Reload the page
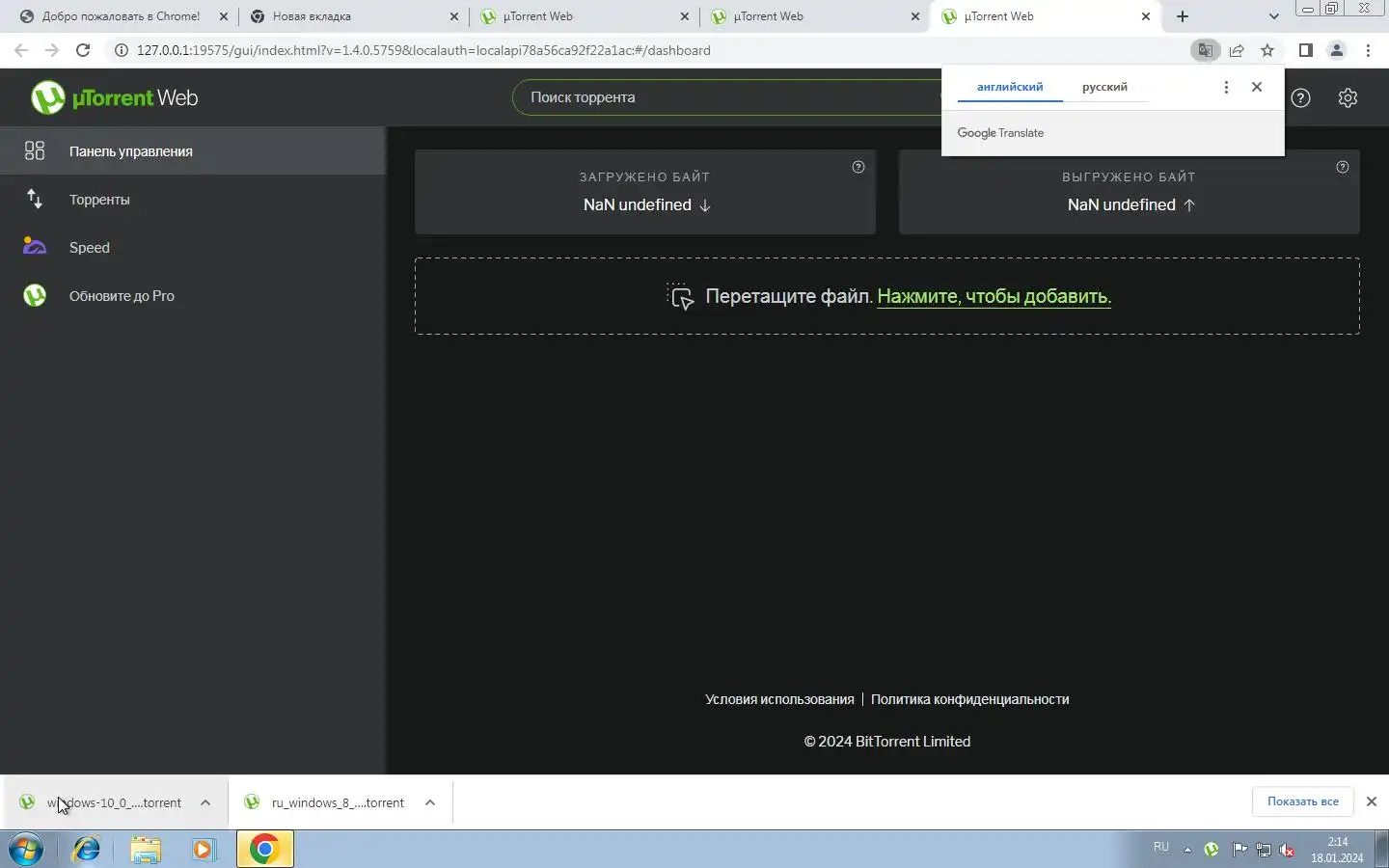Screen dimensions: 1389x868 click(83, 50)
